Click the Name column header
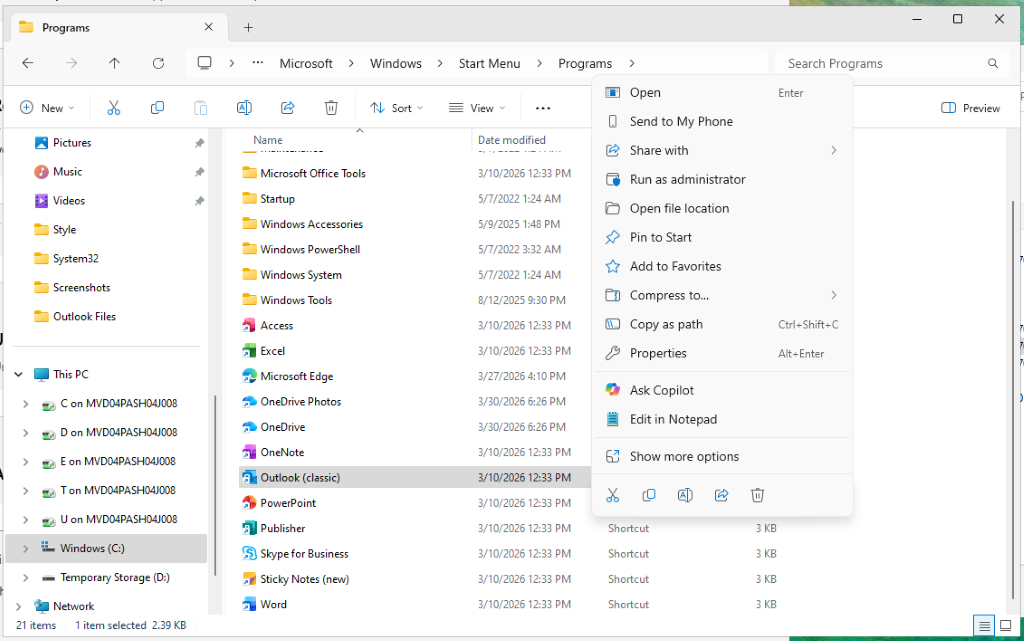Viewport: 1024px width, 641px height. [268, 140]
